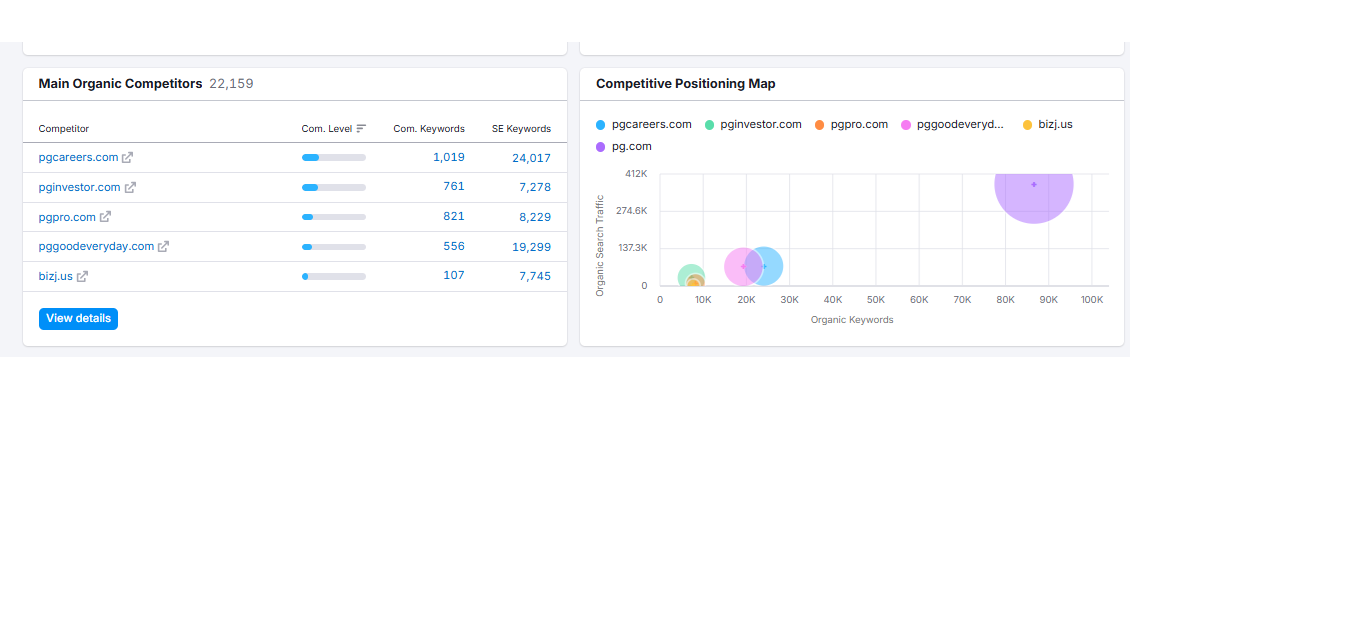The width and height of the screenshot is (1346, 636).
Task: Open bizj.us competitor link
Action: click(56, 276)
